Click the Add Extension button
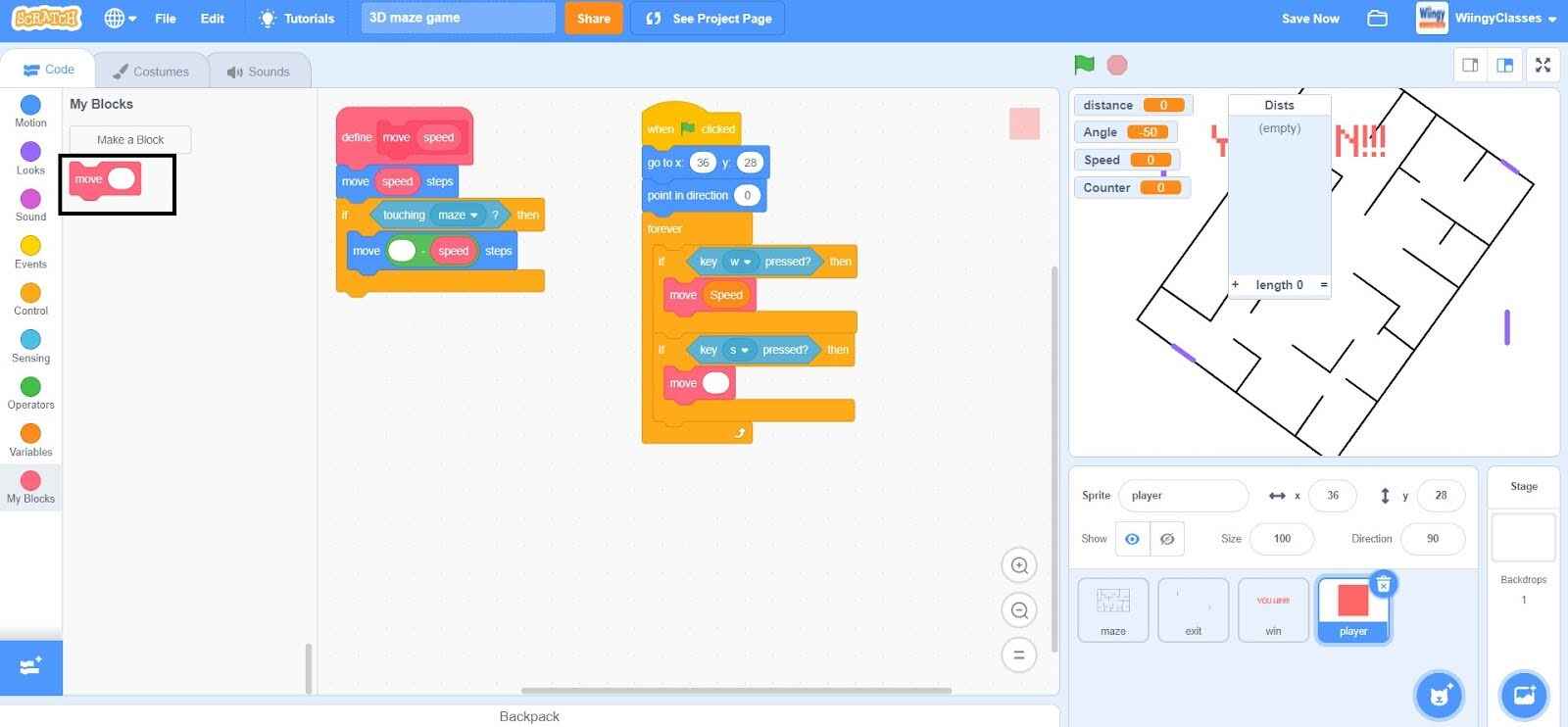1568x727 pixels. coord(30,667)
